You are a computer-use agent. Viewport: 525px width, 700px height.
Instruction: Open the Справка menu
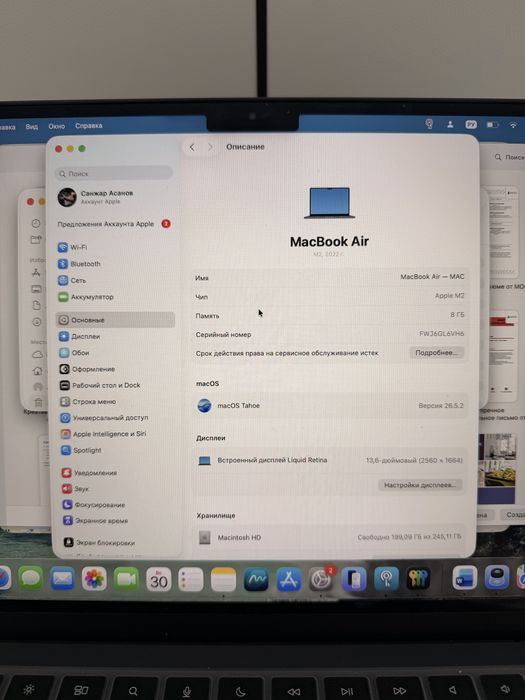[x=88, y=126]
